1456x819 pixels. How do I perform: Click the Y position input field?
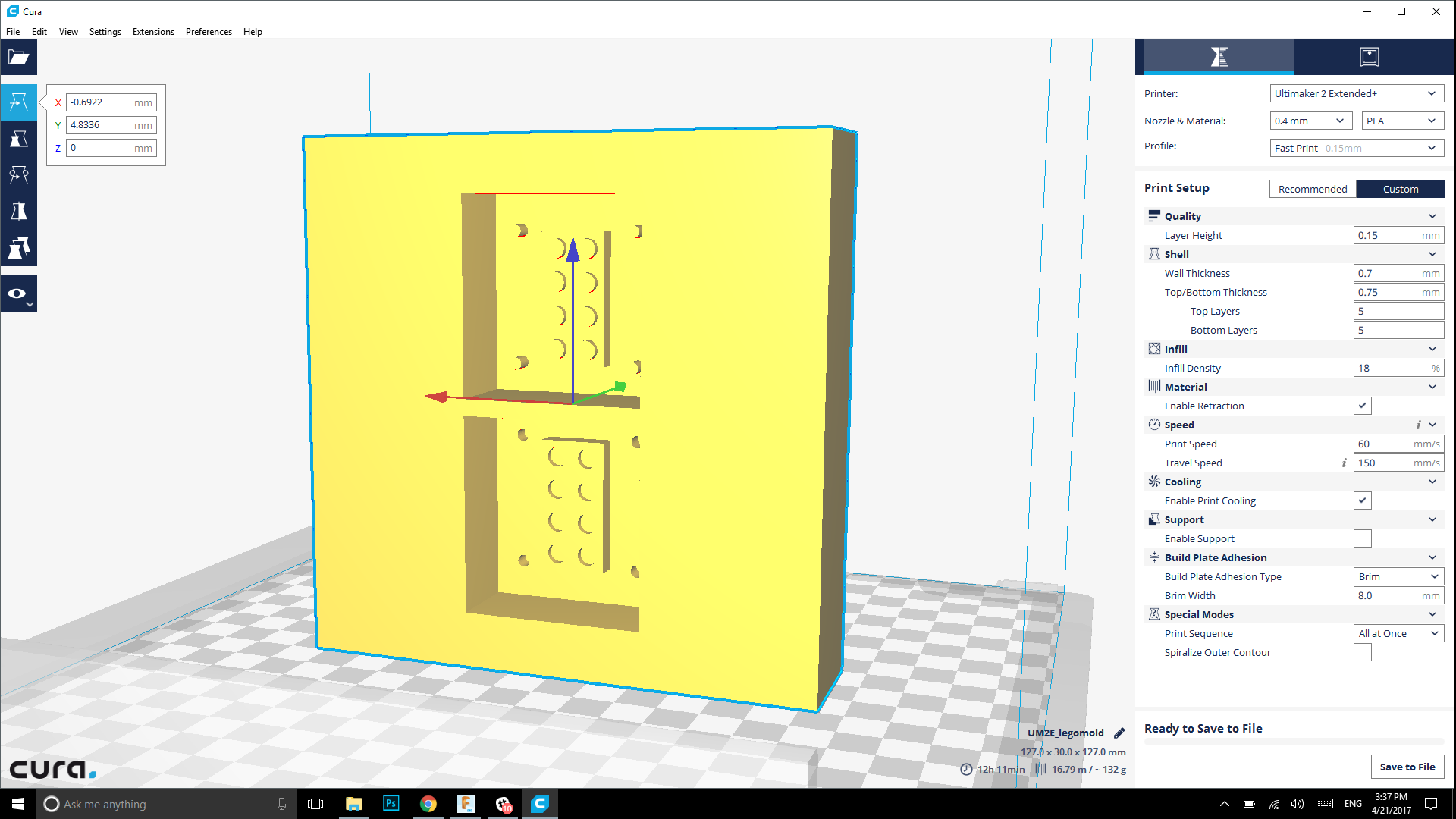click(111, 125)
